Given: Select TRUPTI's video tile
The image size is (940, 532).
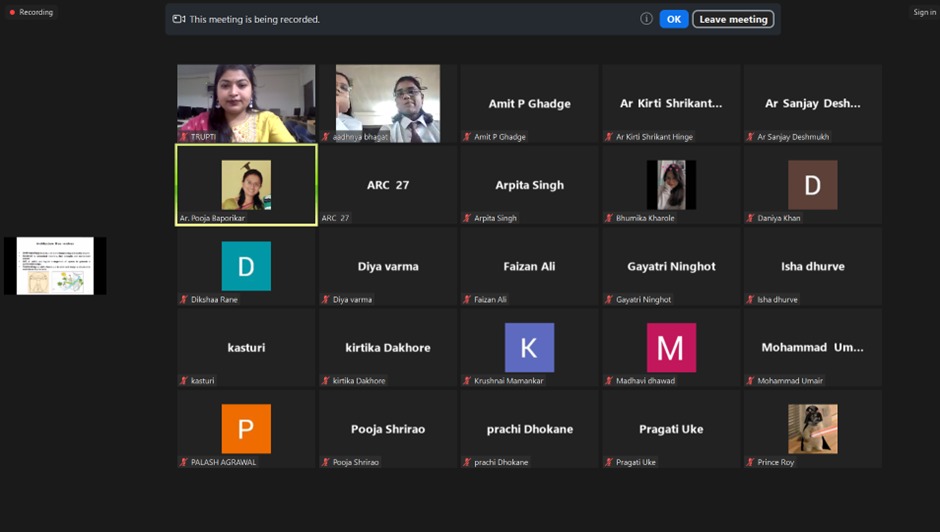Looking at the screenshot, I should pyautogui.click(x=246, y=103).
